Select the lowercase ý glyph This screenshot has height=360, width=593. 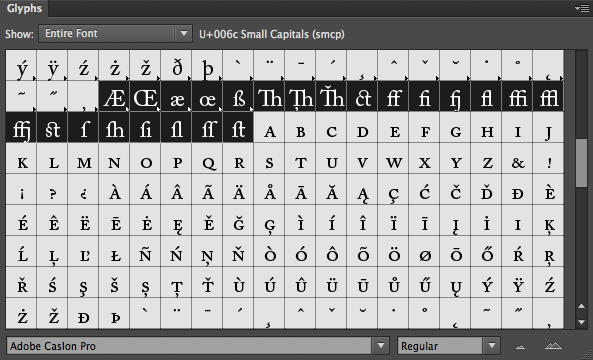[21, 65]
